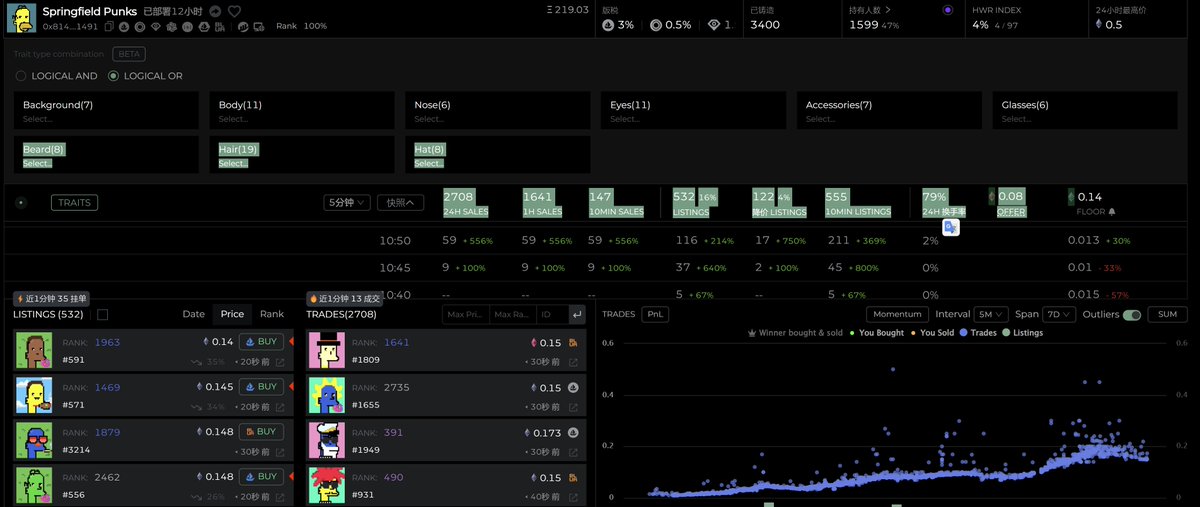Collapse the 快照 snapshot panel
Image resolution: width=1200 pixels, height=507 pixels.
point(400,202)
